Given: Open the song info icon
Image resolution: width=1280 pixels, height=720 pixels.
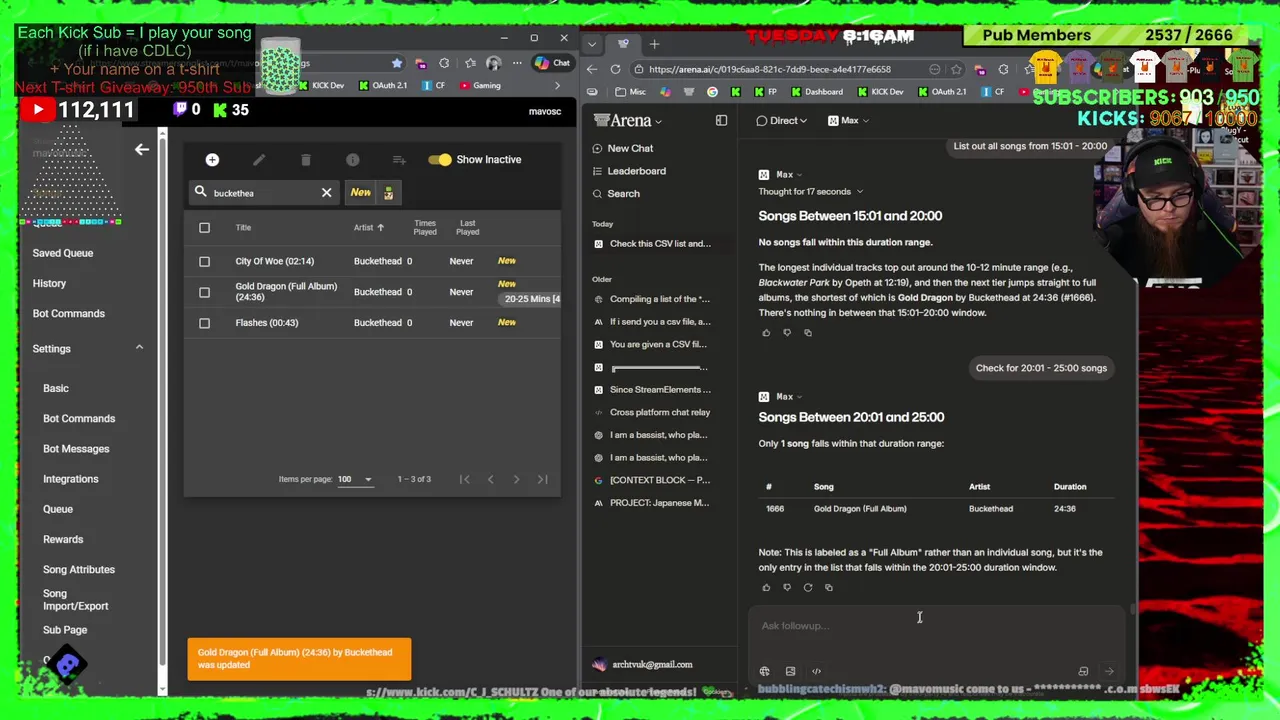Looking at the screenshot, I should (x=353, y=160).
